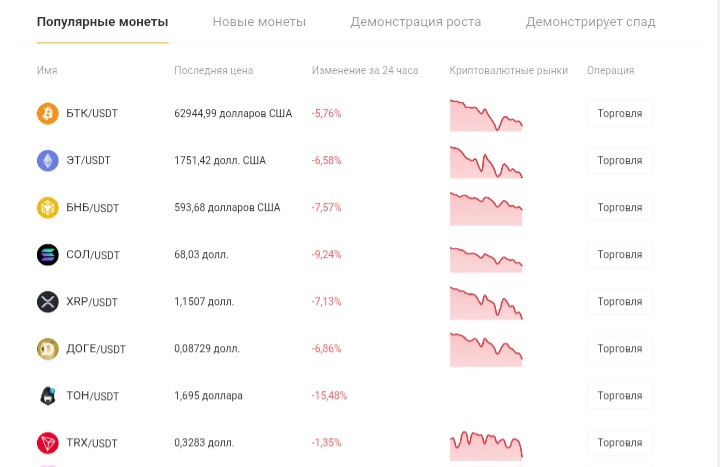The width and height of the screenshot is (720, 467).
Task: Click Торговля button for БТК/USDT
Action: [620, 113]
